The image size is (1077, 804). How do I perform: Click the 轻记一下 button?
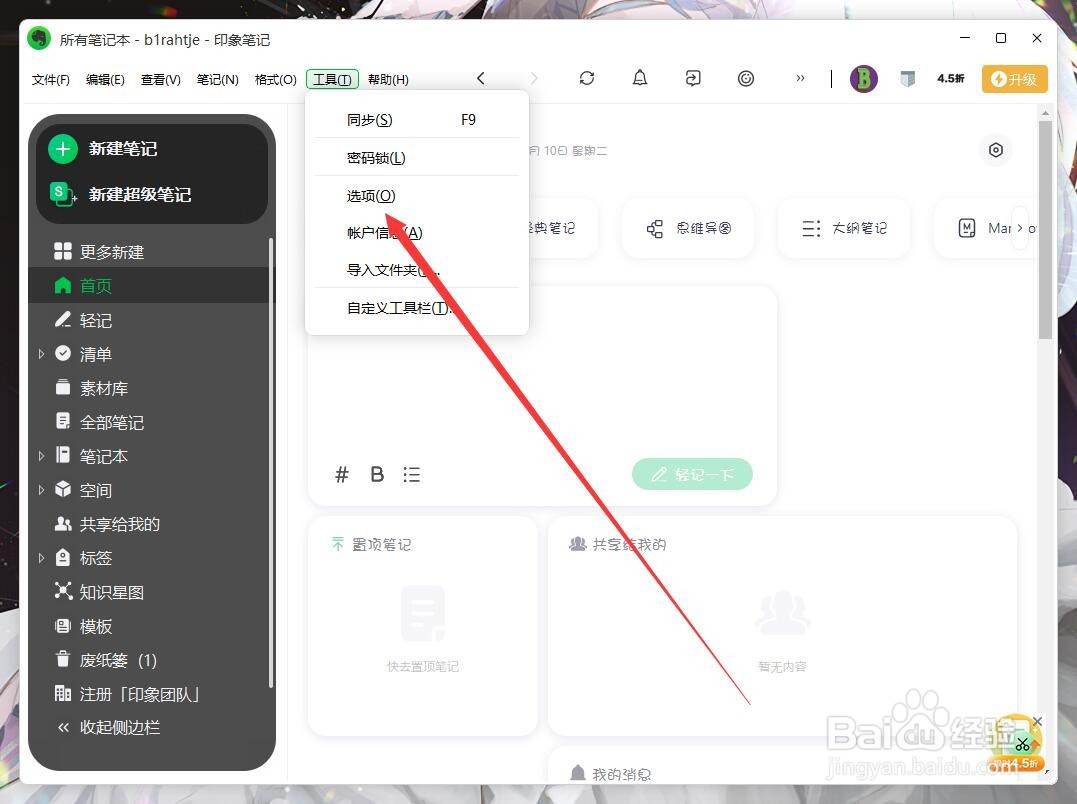click(x=692, y=474)
